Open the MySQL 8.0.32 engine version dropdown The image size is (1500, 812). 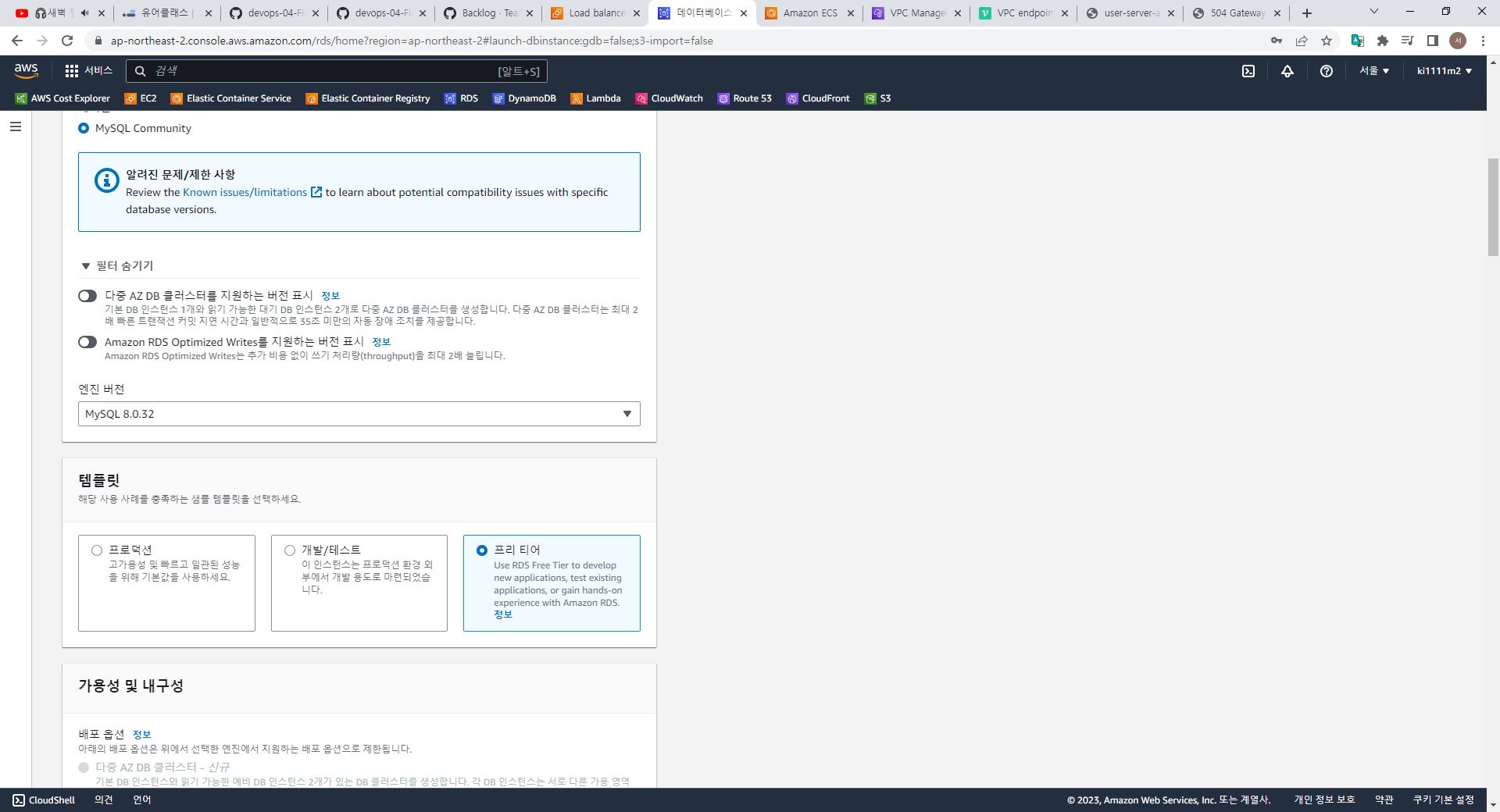point(359,414)
